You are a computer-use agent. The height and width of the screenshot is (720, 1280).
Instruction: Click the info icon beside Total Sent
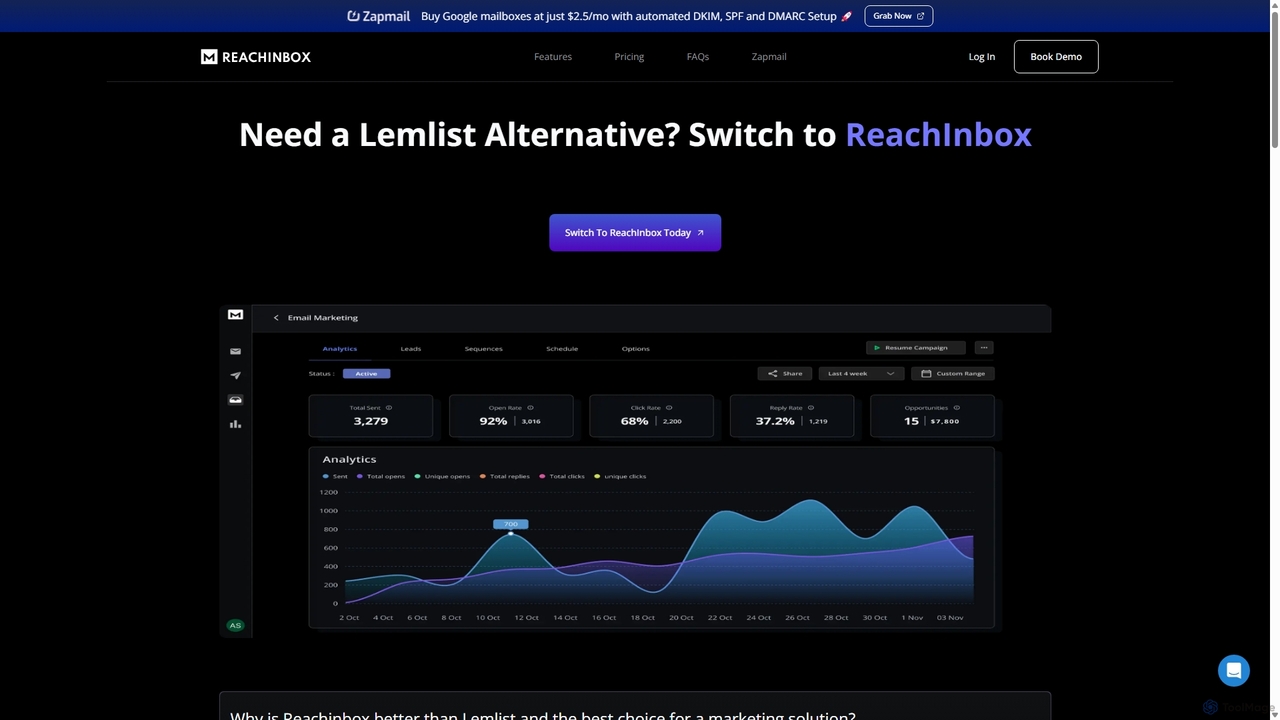(389, 408)
